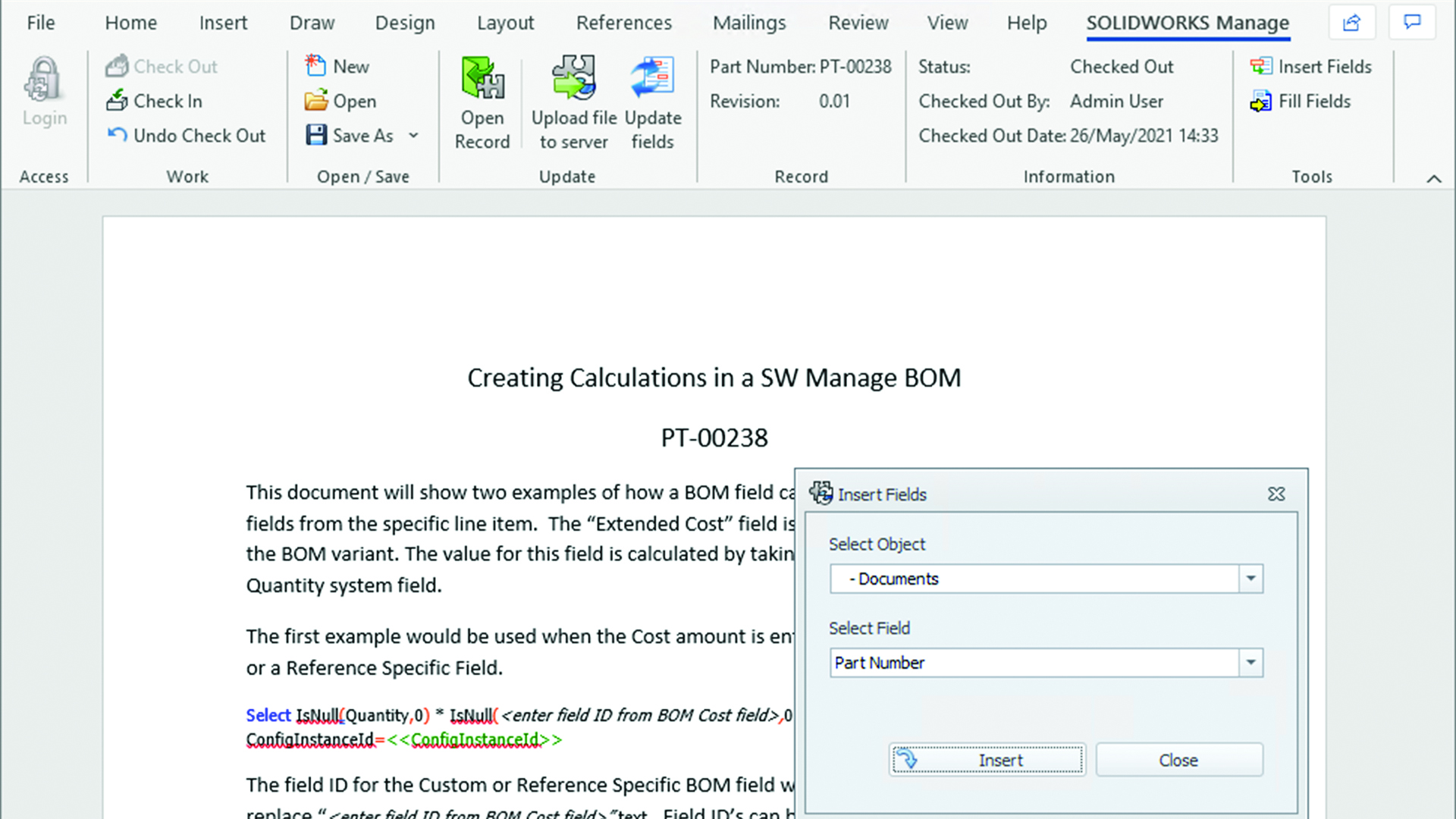Click the Insert button in dialog

[987, 760]
